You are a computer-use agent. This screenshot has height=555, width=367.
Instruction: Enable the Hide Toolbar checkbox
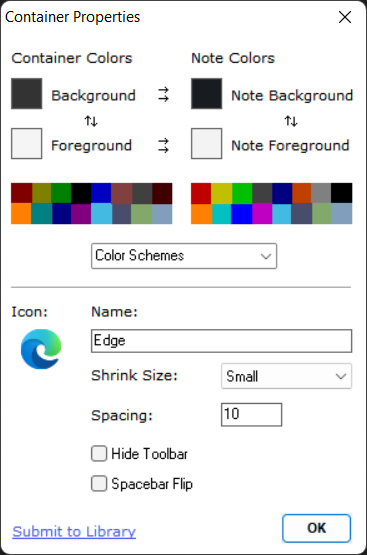99,453
